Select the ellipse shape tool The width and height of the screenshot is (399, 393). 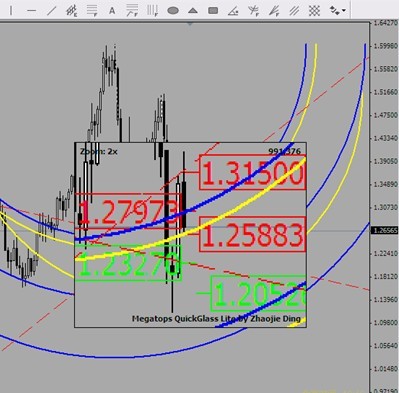point(173,11)
